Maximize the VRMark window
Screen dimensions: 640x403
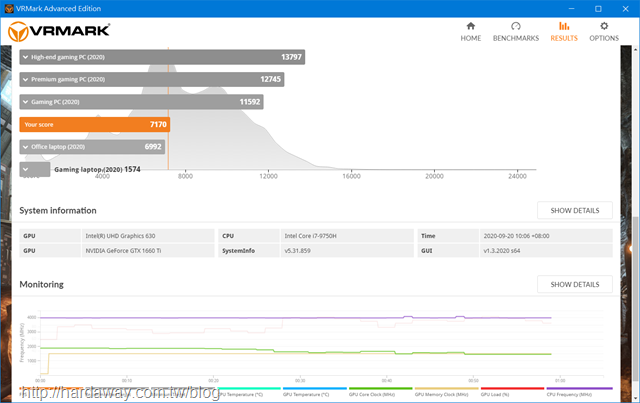point(598,9)
